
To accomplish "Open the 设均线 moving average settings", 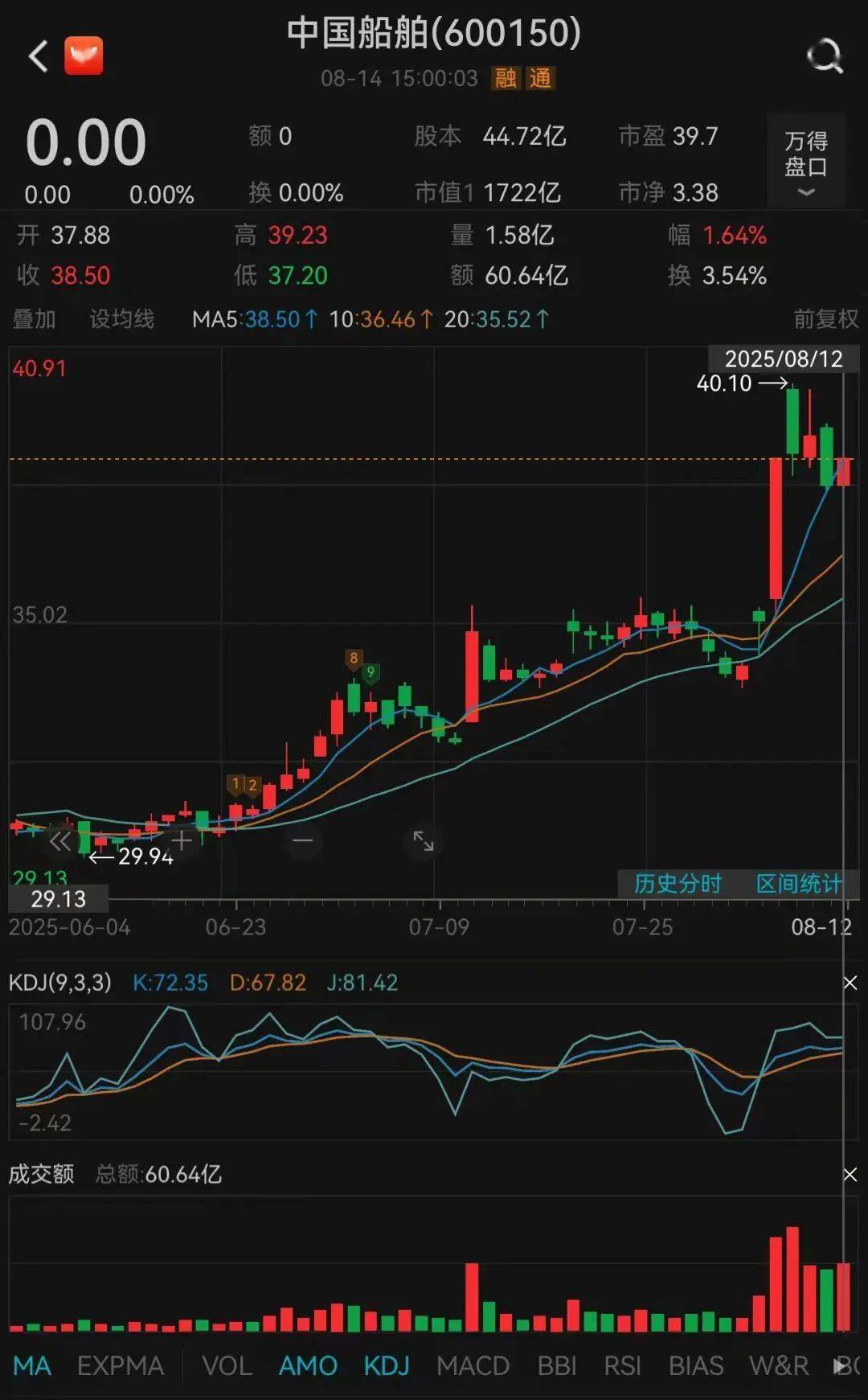I will 121,319.
